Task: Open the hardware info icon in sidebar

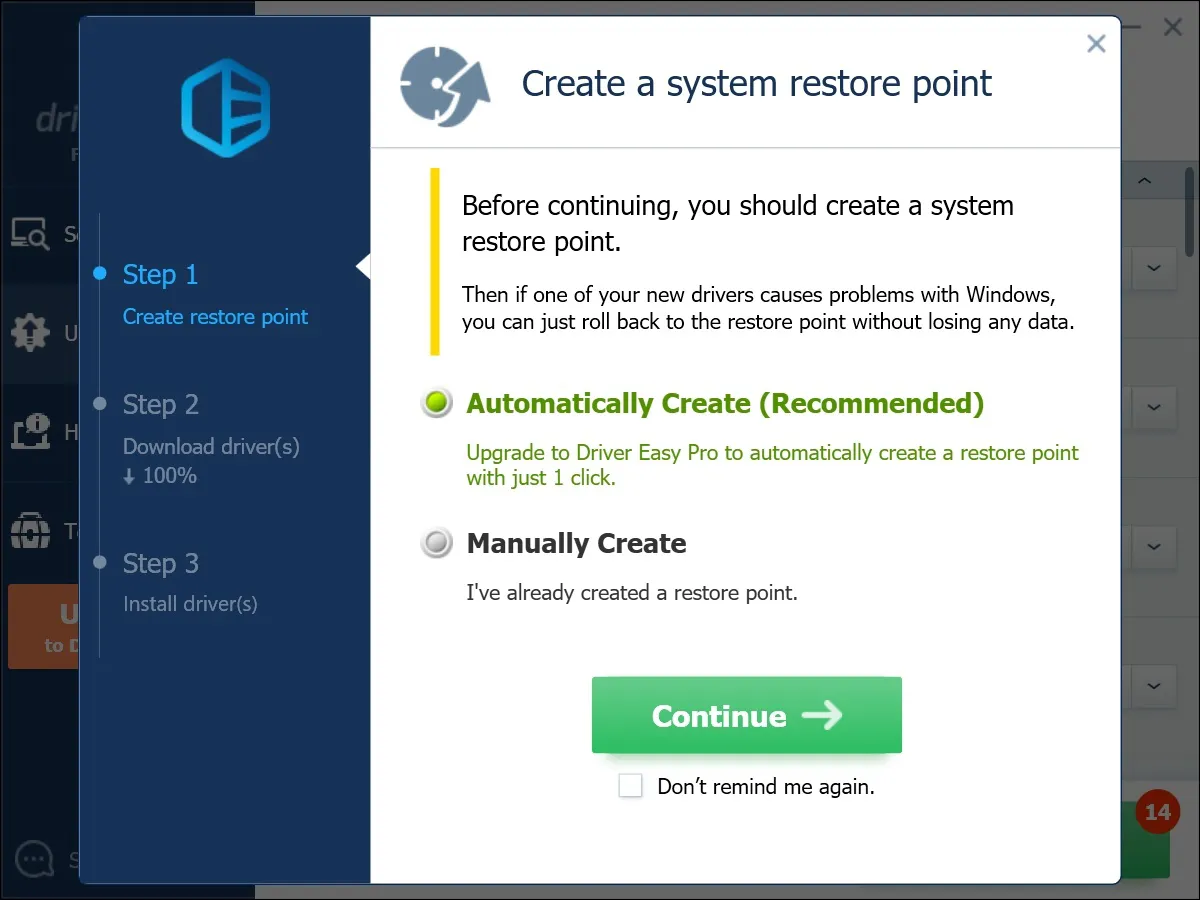Action: [x=30, y=431]
